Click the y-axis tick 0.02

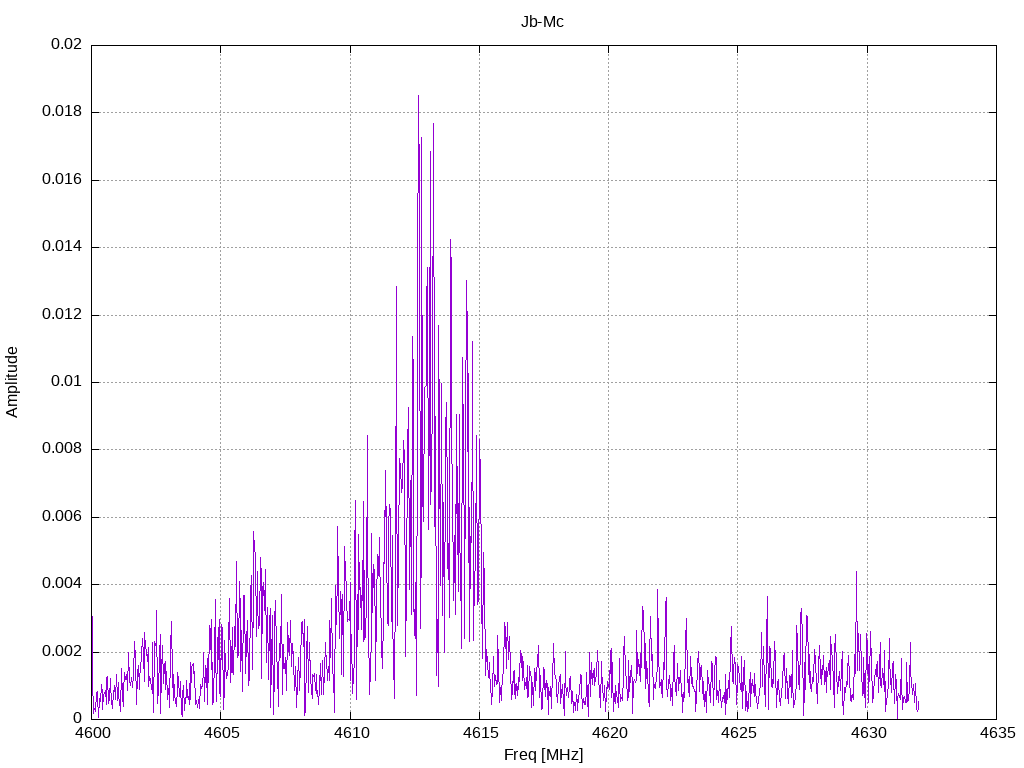coord(67,44)
